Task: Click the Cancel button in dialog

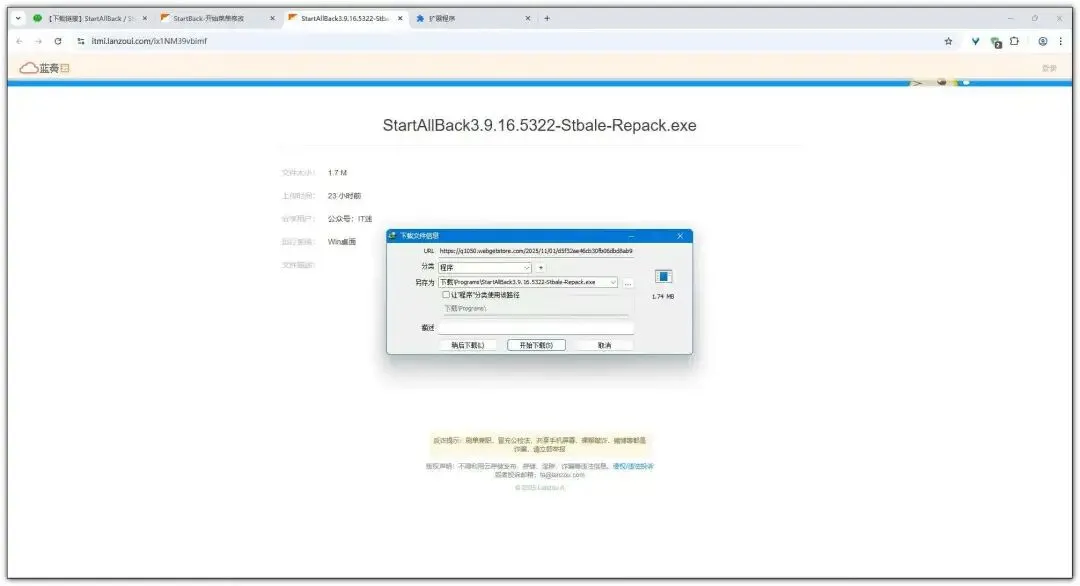Action: 604,345
